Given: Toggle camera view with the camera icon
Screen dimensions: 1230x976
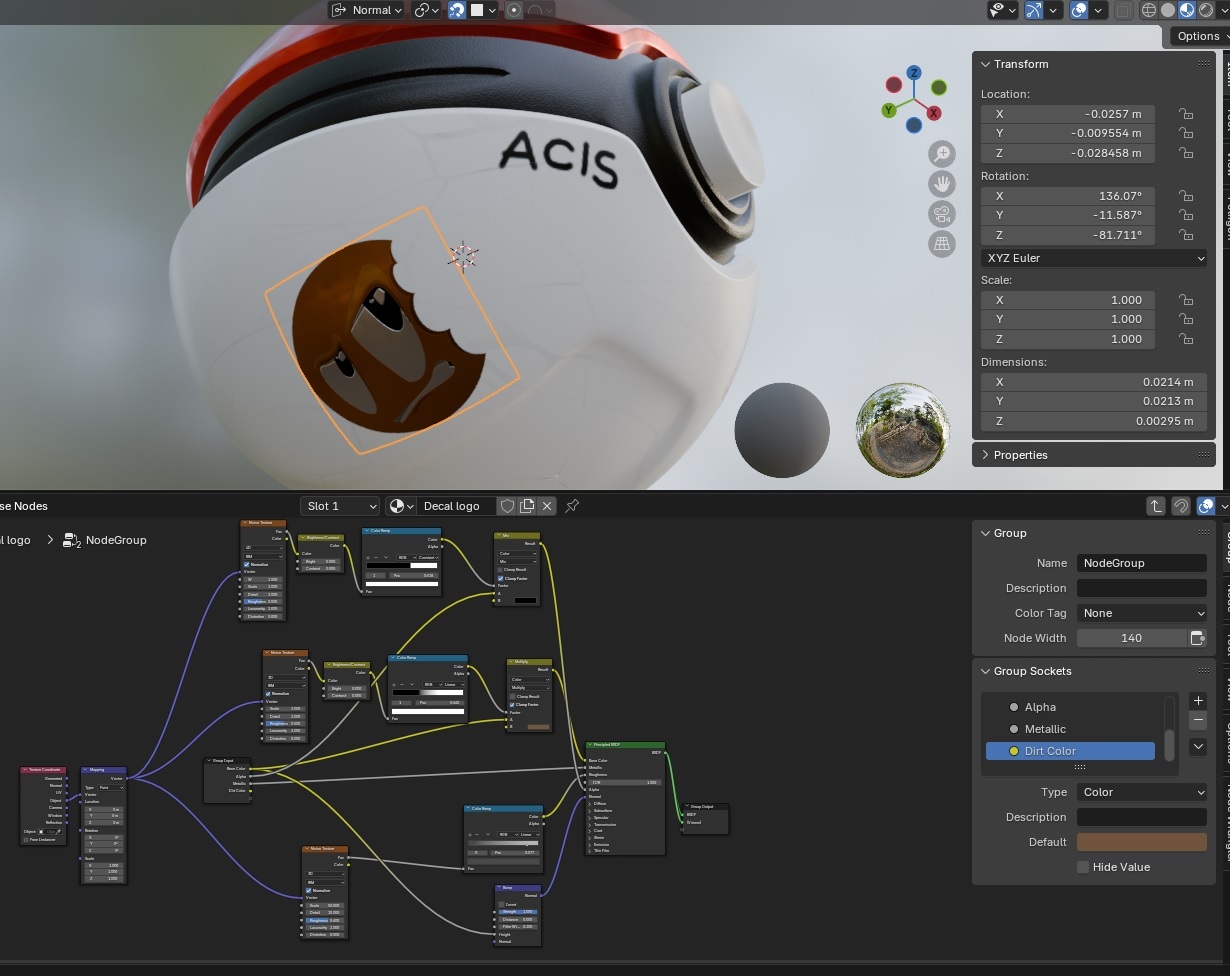Looking at the screenshot, I should [941, 213].
